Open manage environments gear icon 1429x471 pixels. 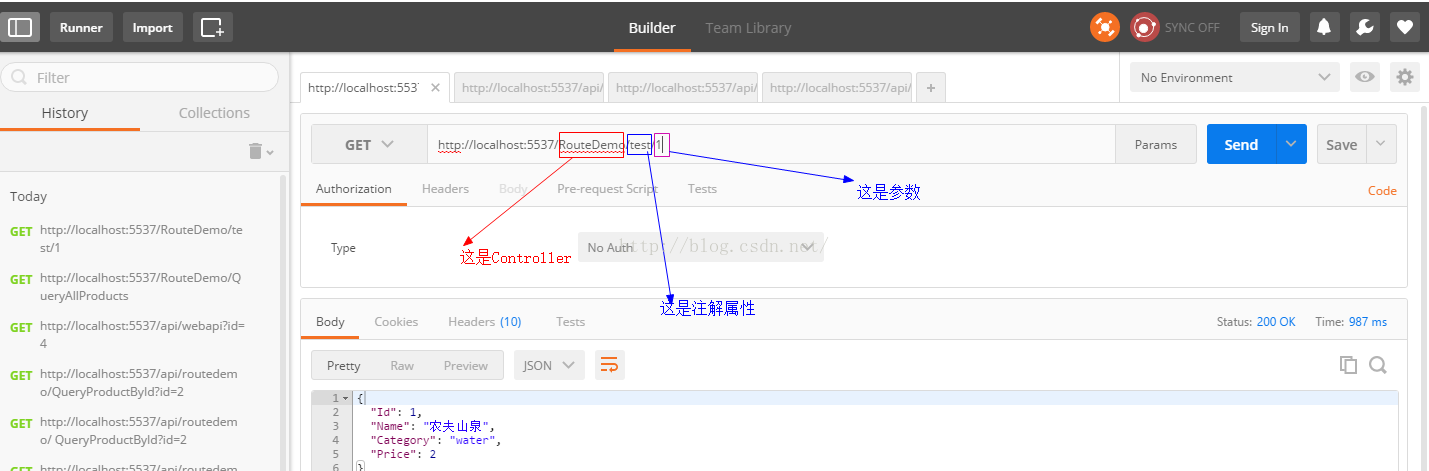(x=1405, y=77)
